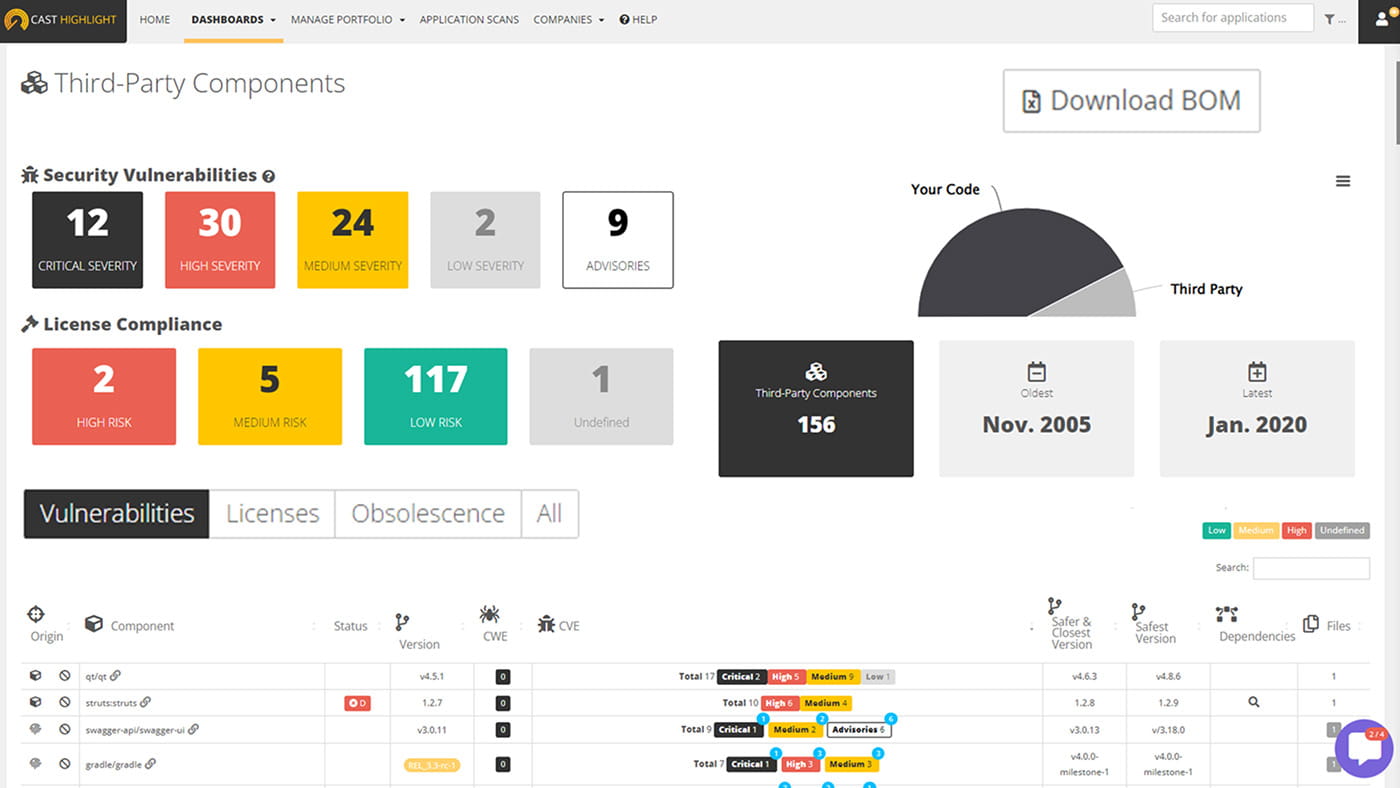Click the Download BOM button
The height and width of the screenshot is (788, 1400).
(1131, 100)
